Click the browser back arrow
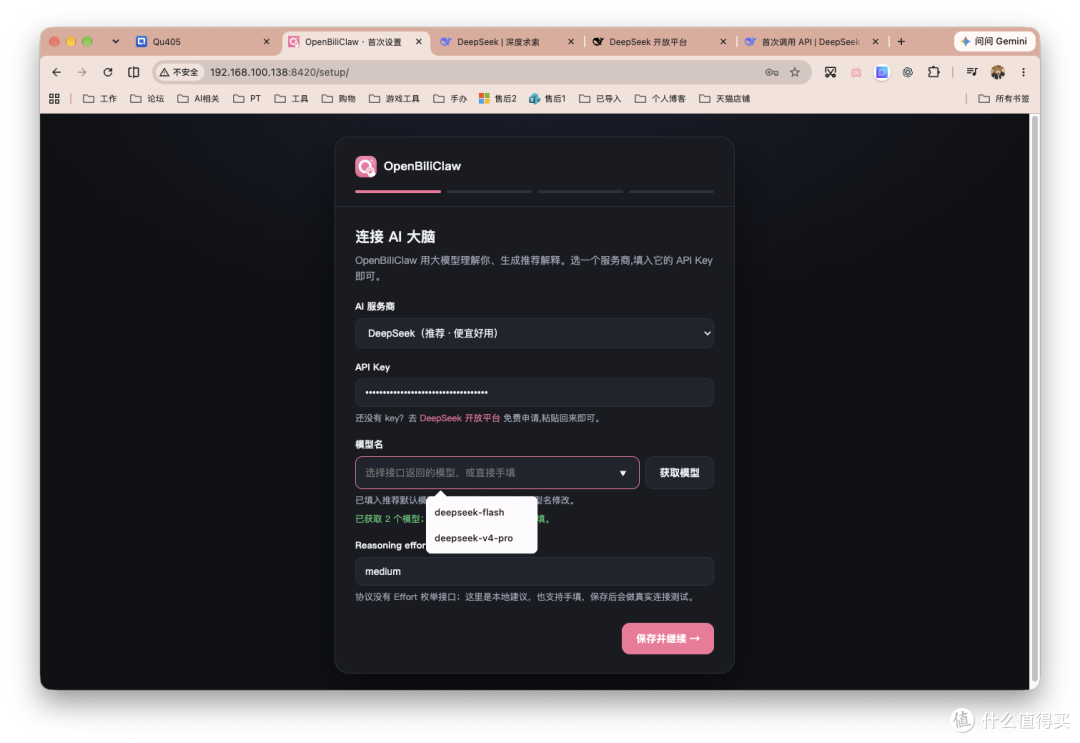This screenshot has height=743, width=1080. tap(56, 72)
